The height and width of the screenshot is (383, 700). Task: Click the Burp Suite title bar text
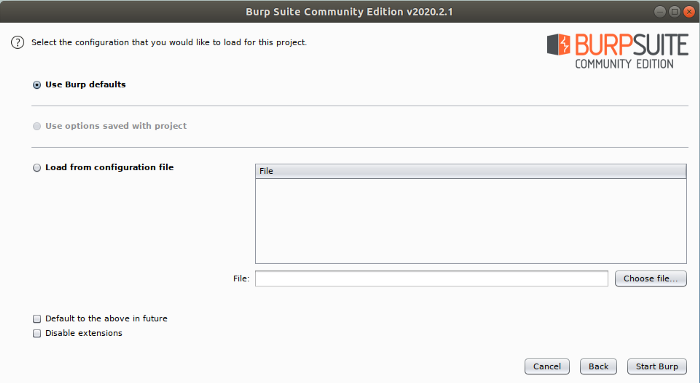click(349, 12)
